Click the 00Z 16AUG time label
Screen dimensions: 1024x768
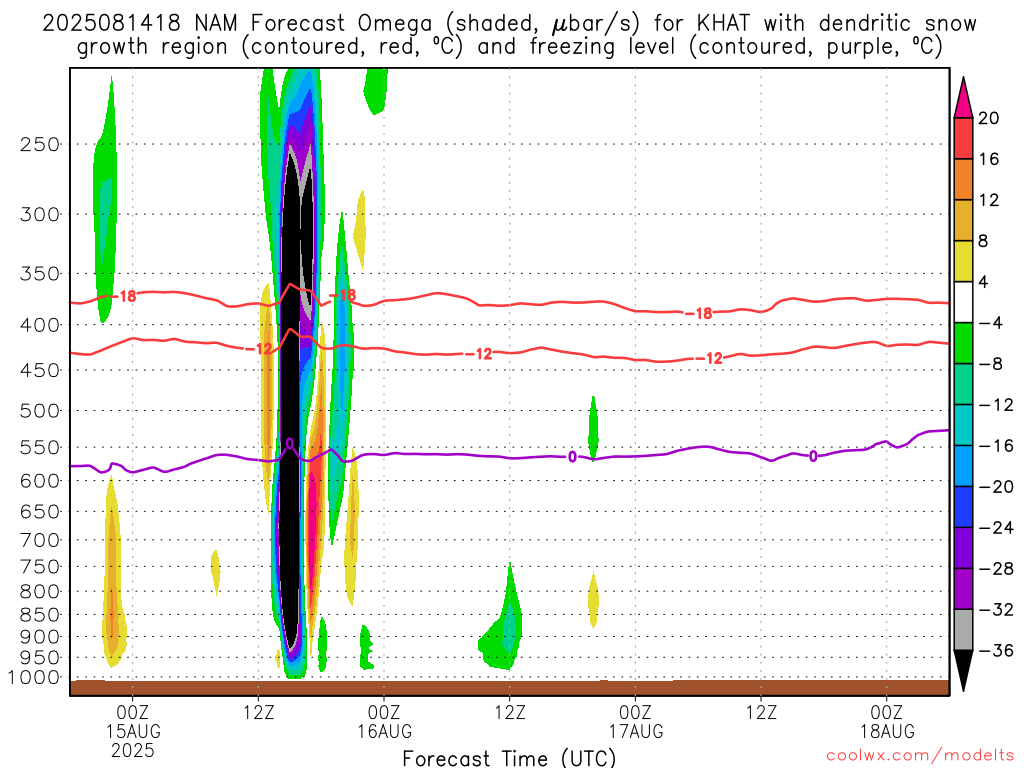(x=384, y=721)
